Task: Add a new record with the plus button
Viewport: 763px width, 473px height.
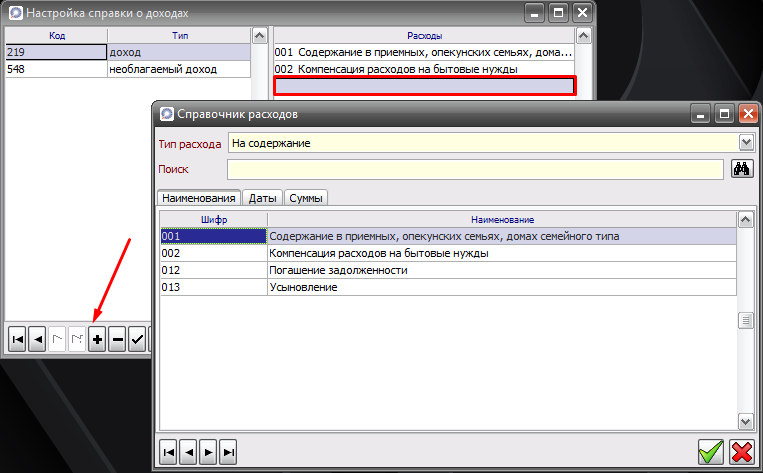Action: [97, 340]
